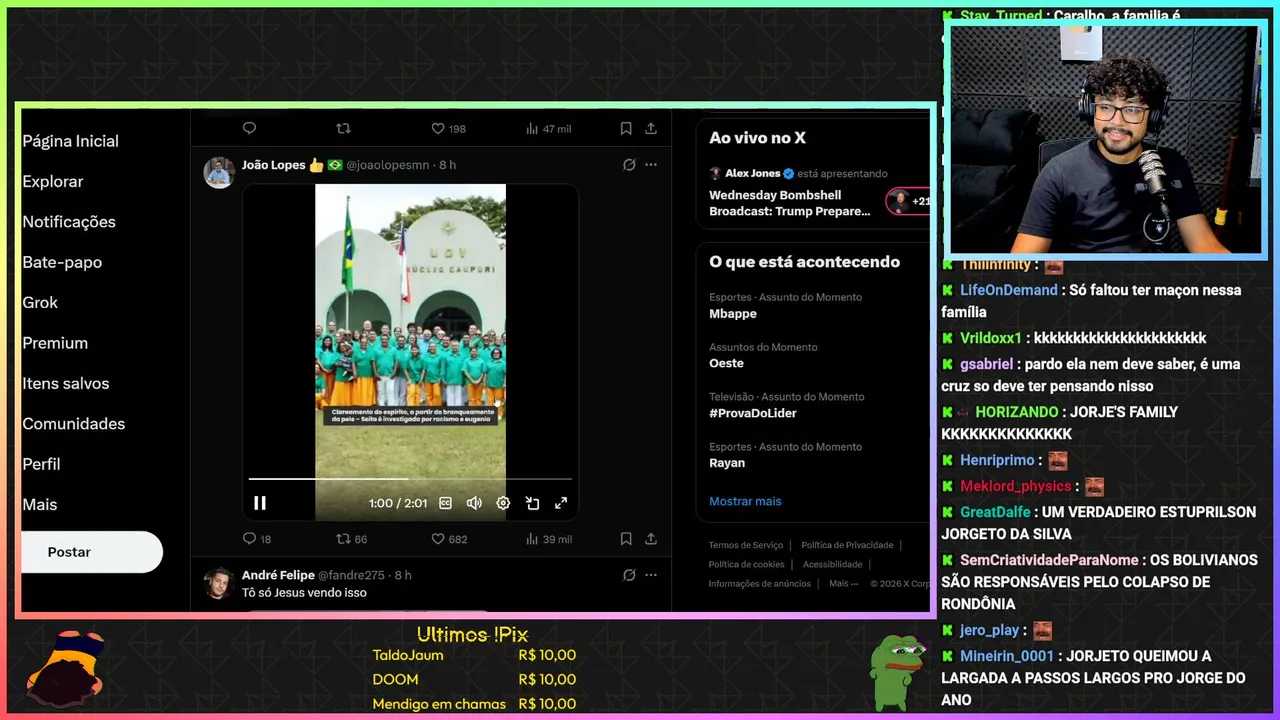
Task: Select the GreatDalfe chat username
Action: coord(997,512)
